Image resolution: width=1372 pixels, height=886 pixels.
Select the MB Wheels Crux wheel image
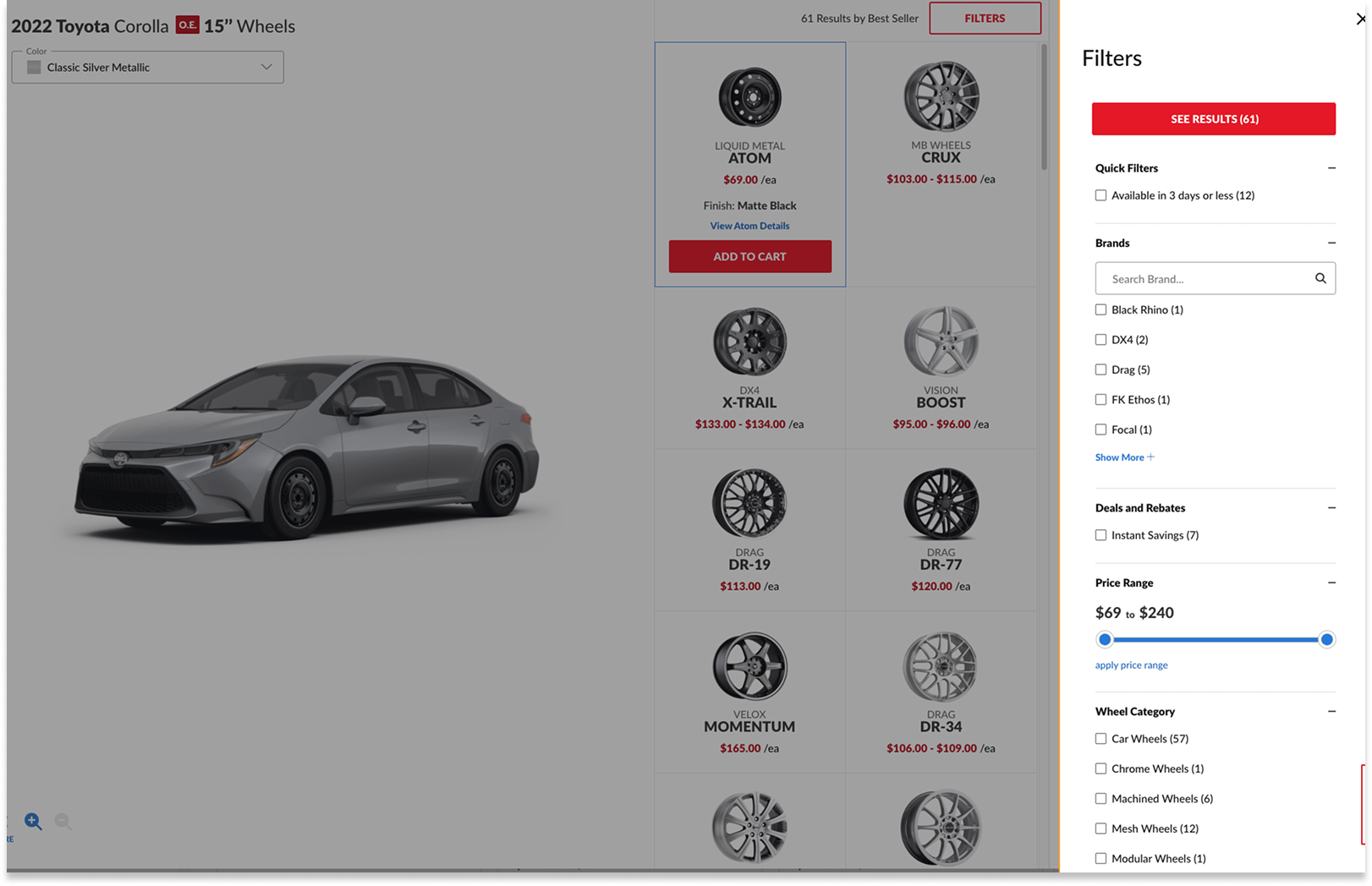coord(941,96)
